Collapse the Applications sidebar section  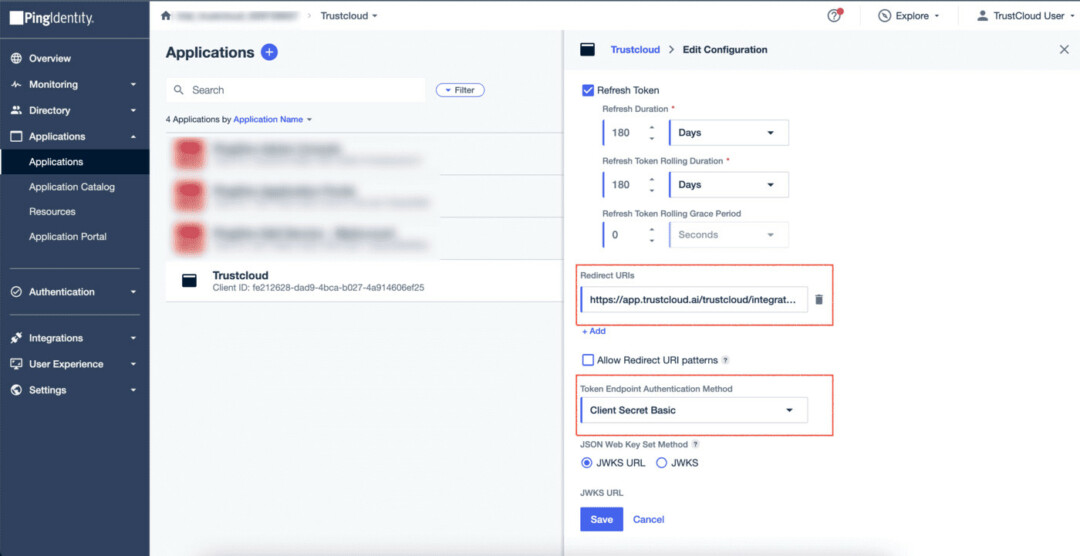click(134, 136)
